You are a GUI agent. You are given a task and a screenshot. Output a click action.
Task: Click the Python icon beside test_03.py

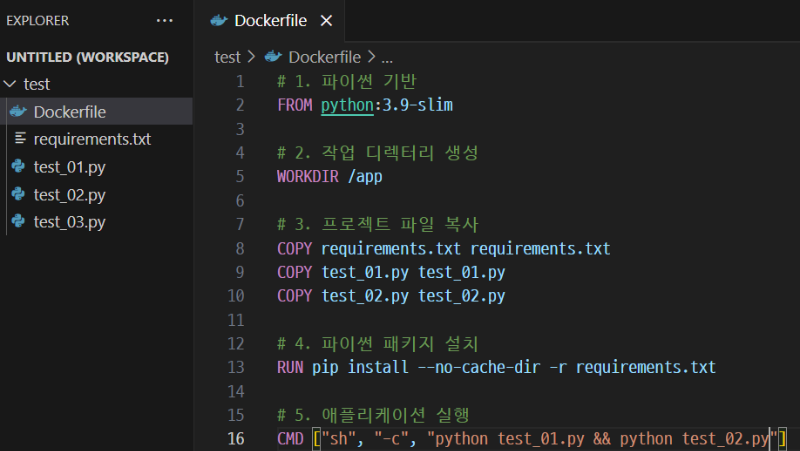point(18,221)
